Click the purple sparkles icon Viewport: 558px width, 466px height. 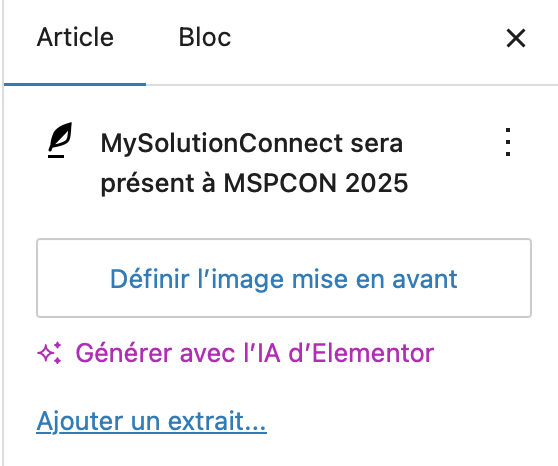(49, 353)
